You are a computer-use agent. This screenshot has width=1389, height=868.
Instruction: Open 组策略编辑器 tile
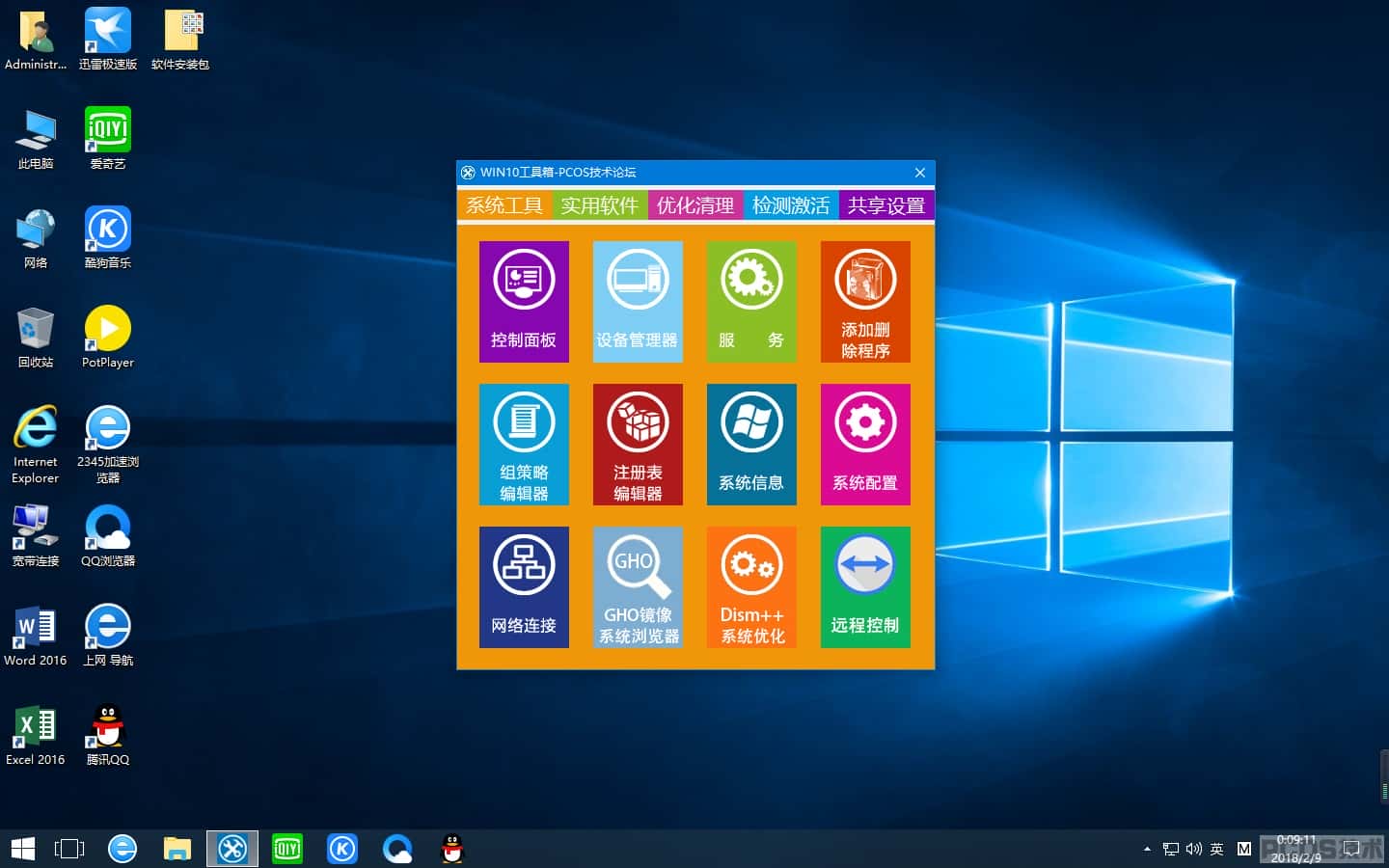(524, 445)
